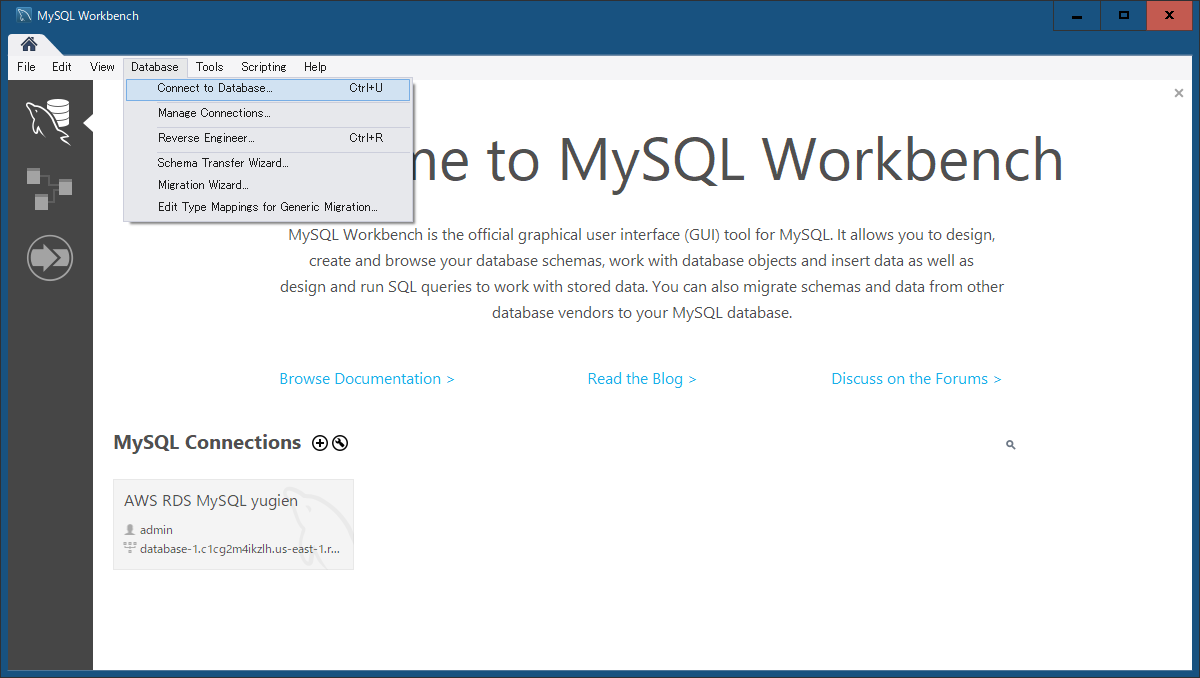Close the MySQL Workbench window
Screen dimensions: 1200x678
(x=1170, y=16)
